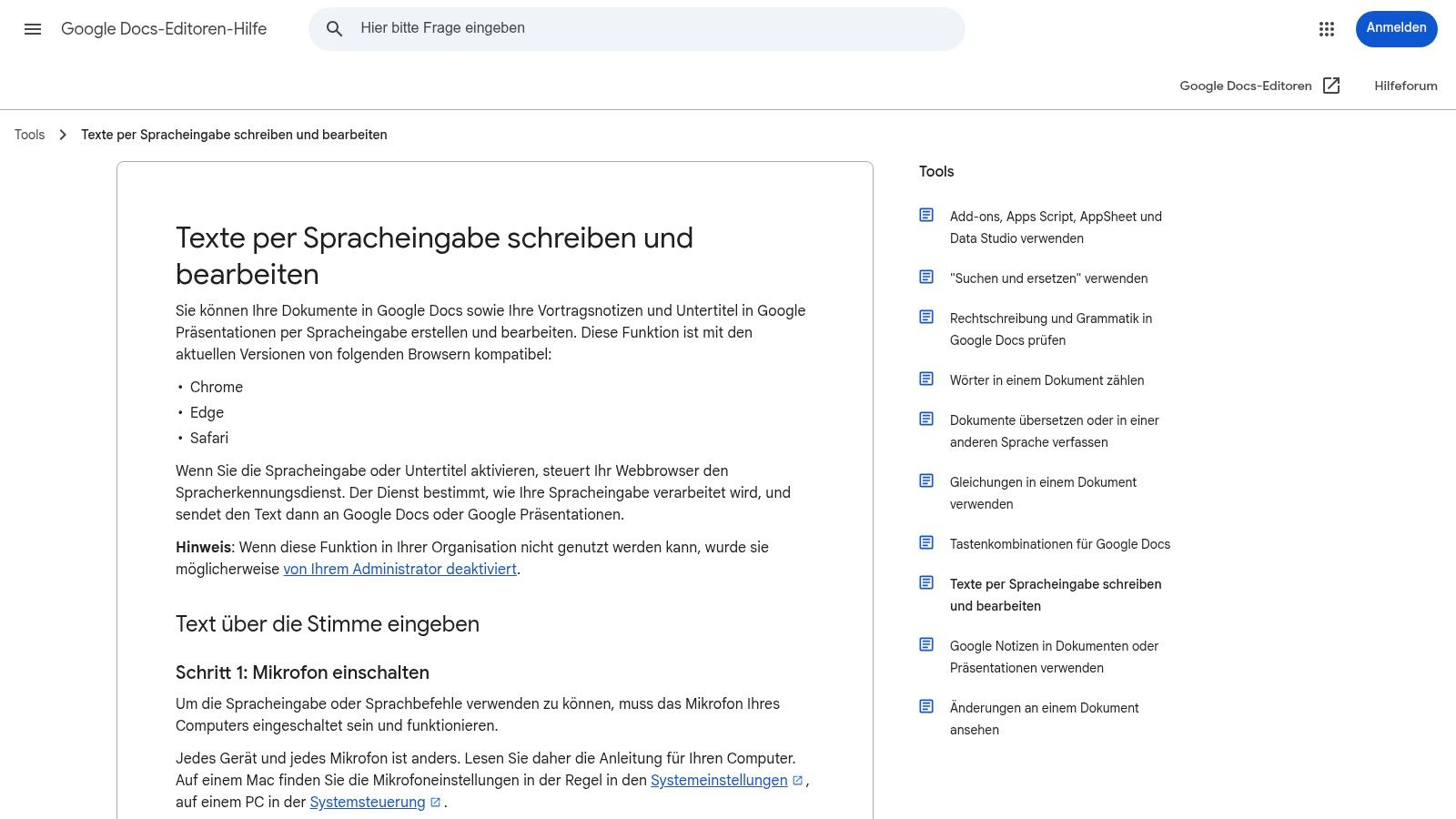Go to the Hilfeforum
Viewport: 1456px width, 819px height.
[1406, 86]
